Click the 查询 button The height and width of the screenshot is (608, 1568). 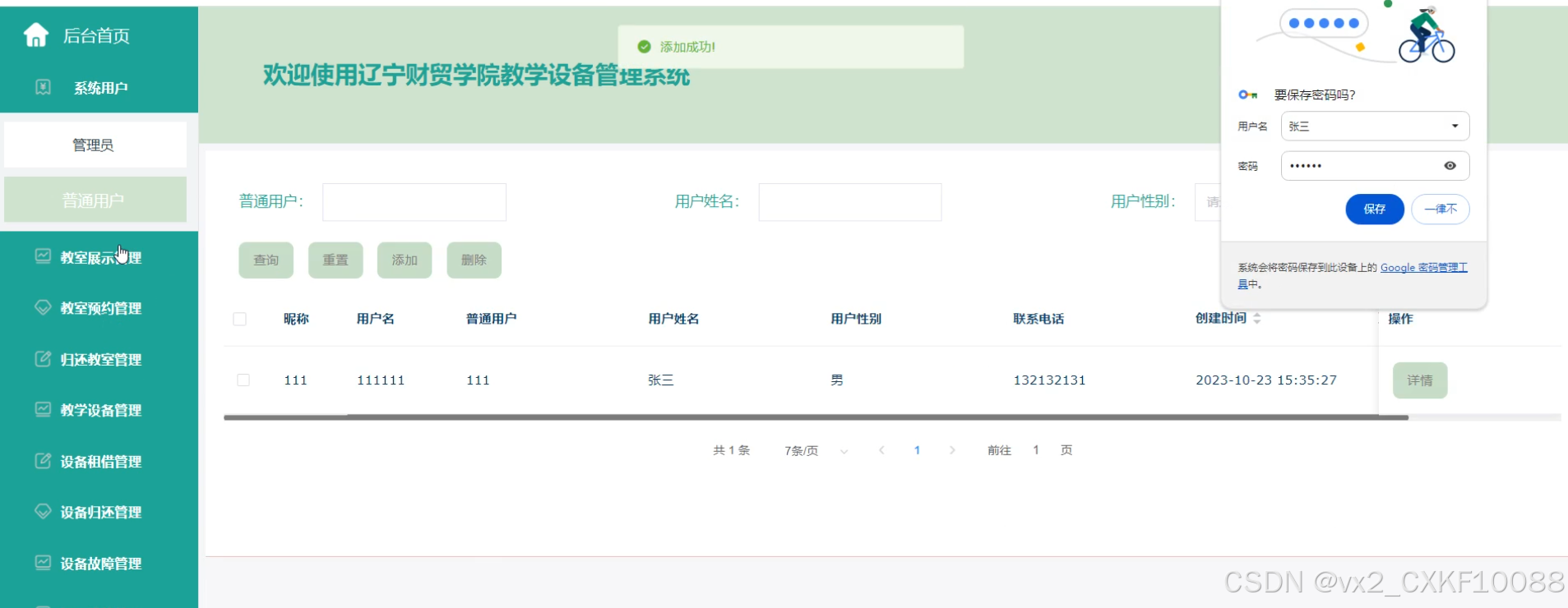tap(266, 260)
